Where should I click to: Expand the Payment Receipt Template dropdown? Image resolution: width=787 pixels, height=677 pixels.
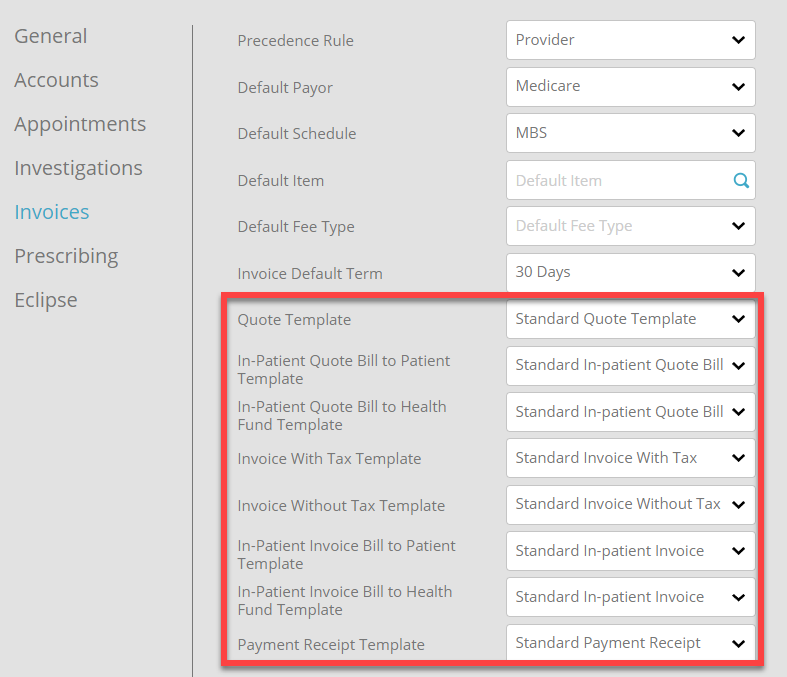tap(630, 643)
